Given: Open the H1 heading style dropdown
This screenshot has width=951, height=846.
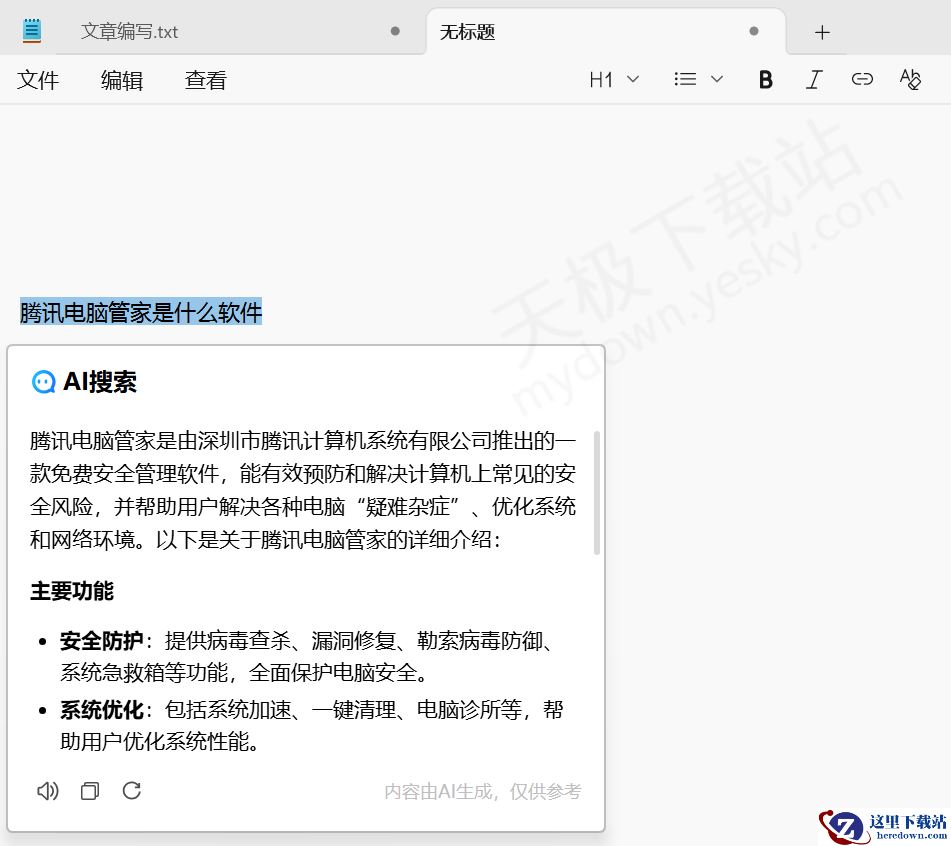Looking at the screenshot, I should pyautogui.click(x=613, y=79).
